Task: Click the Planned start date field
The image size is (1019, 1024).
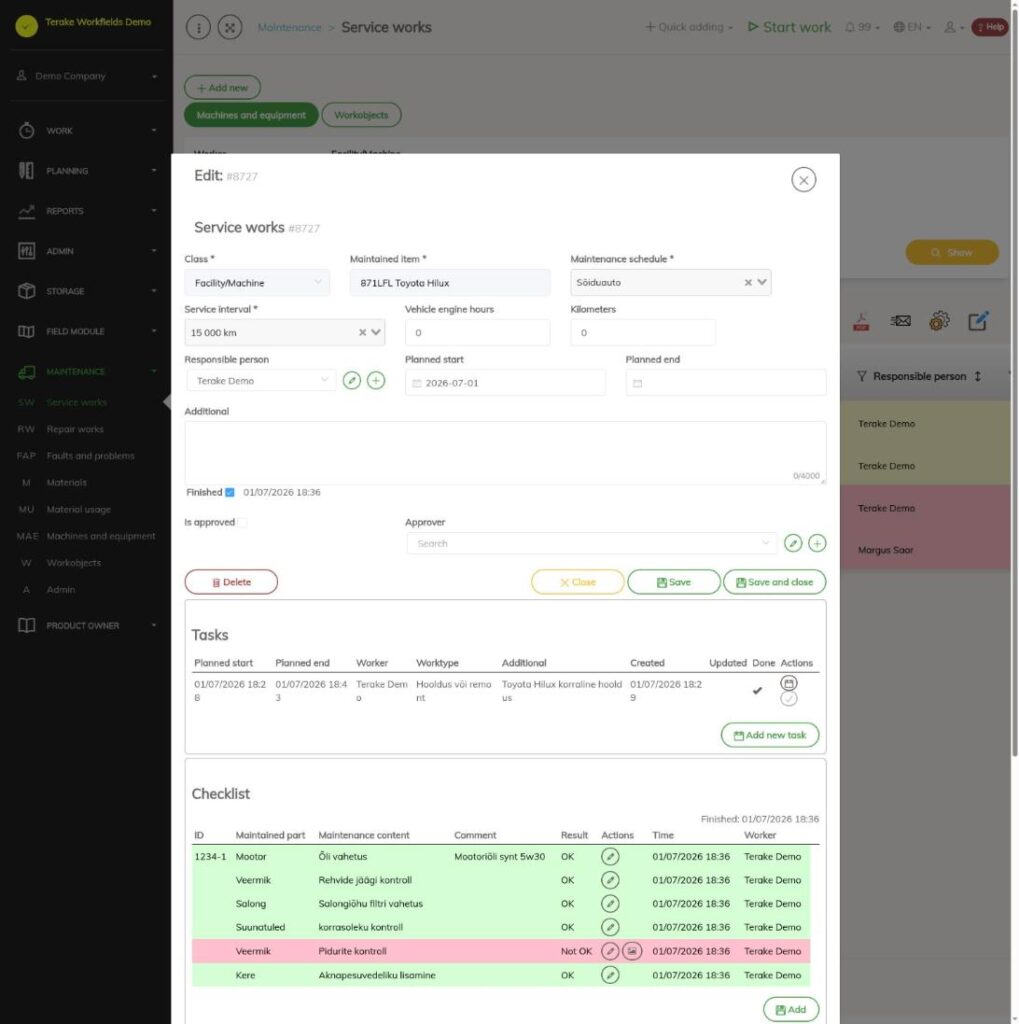Action: point(505,383)
